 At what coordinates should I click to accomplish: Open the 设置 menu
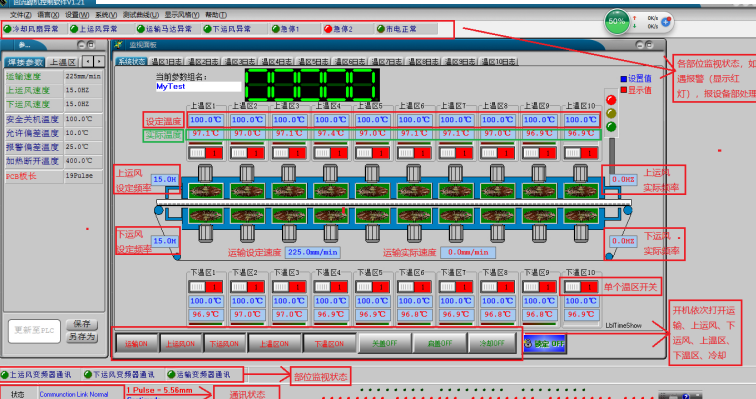[x=77, y=15]
